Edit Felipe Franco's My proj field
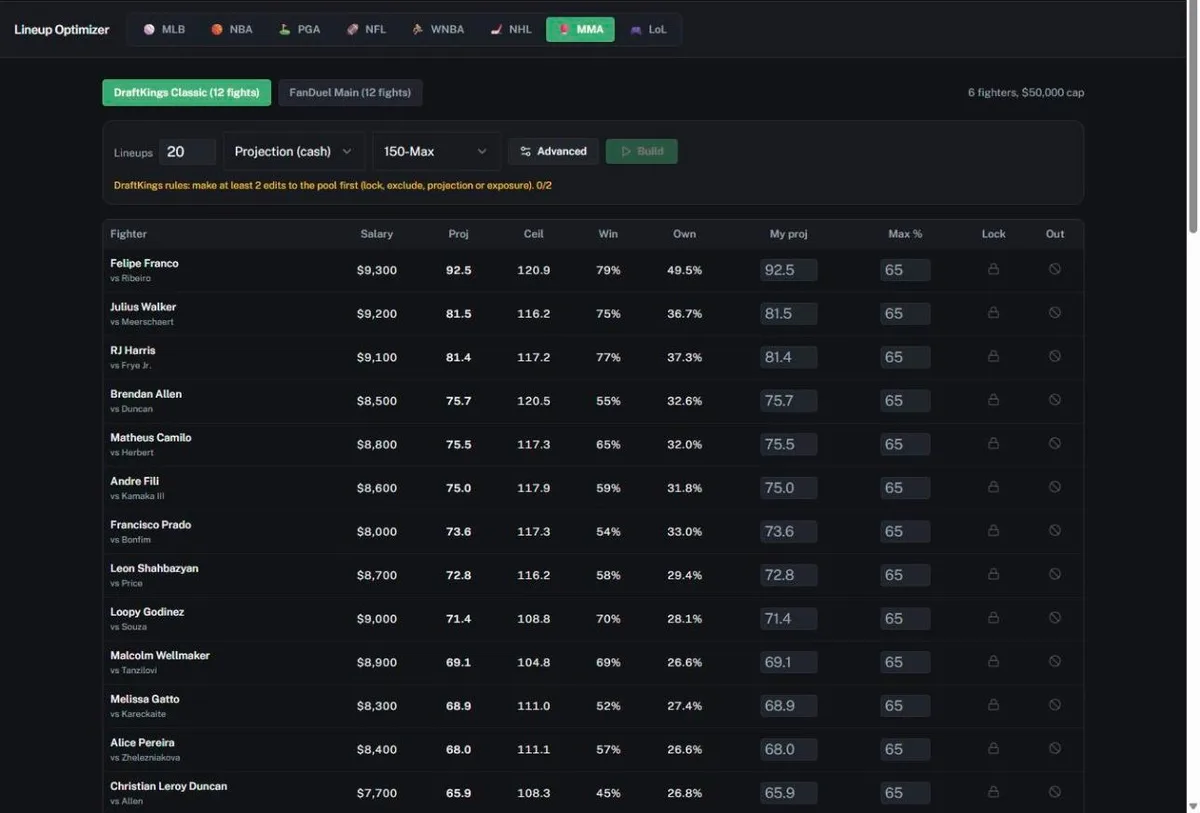The image size is (1200, 813). click(x=788, y=270)
